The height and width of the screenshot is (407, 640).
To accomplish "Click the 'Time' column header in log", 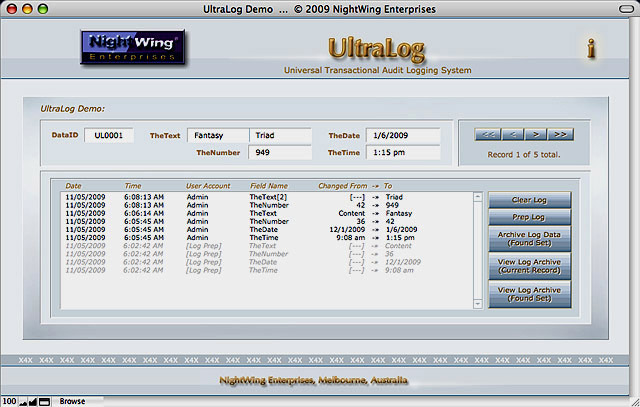I will tap(133, 186).
